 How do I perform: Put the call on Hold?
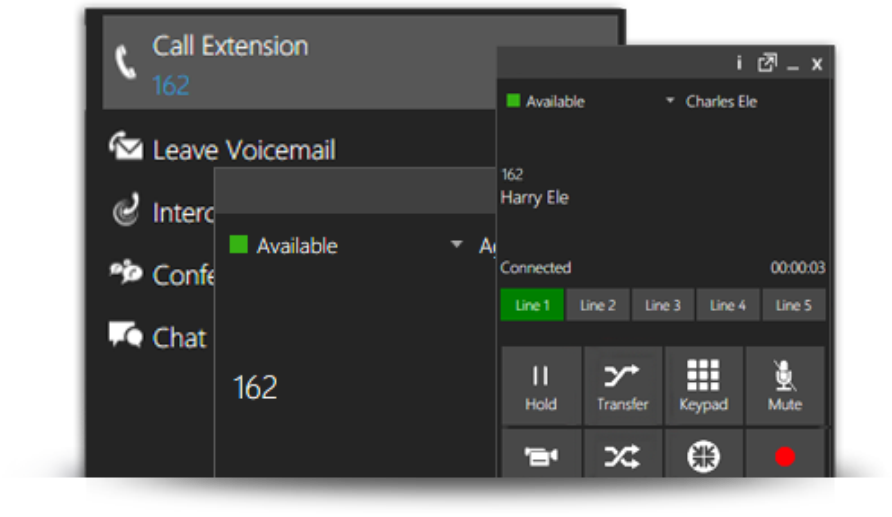tap(541, 387)
